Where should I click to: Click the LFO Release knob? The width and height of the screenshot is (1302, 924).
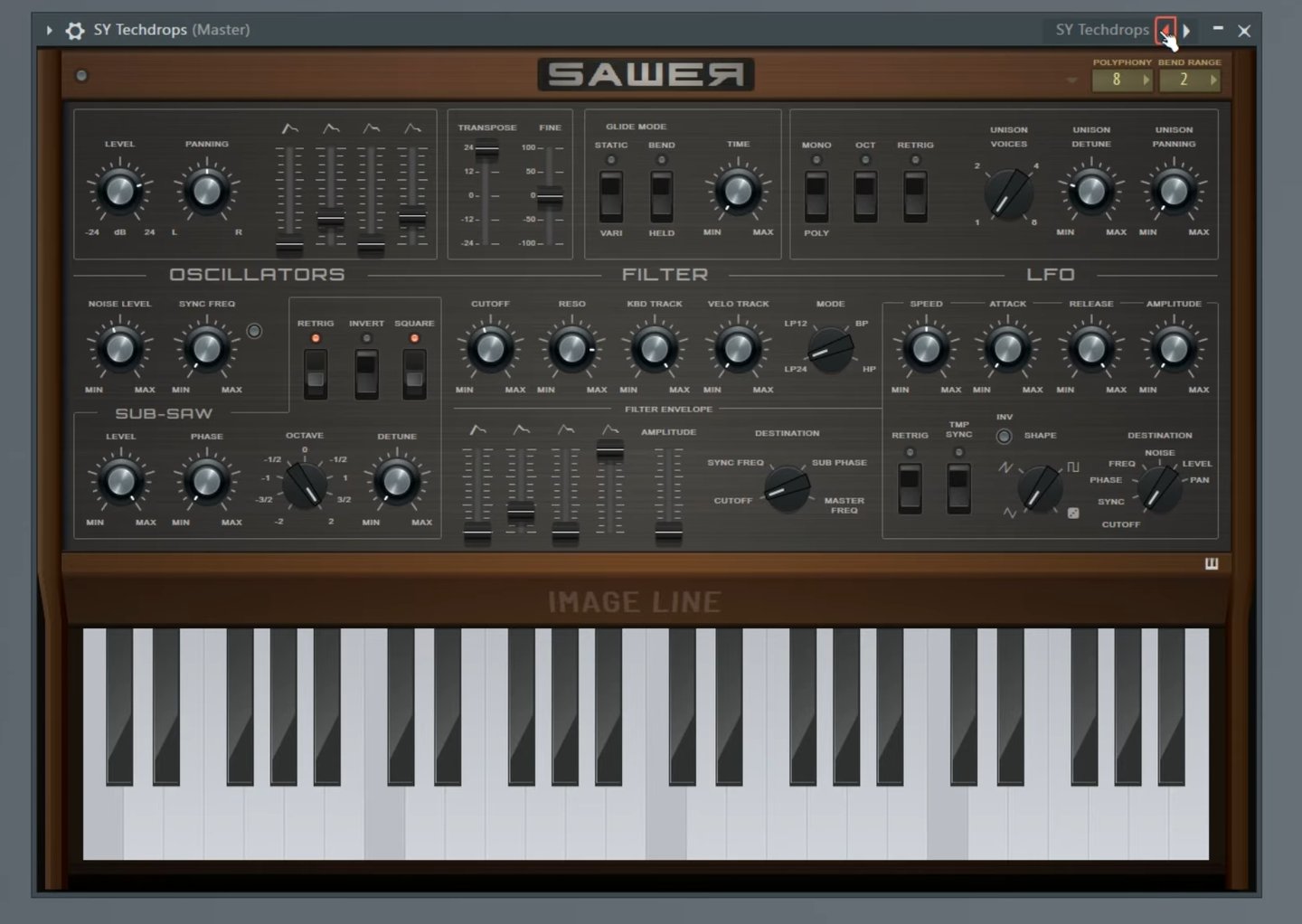pyautogui.click(x=1090, y=349)
